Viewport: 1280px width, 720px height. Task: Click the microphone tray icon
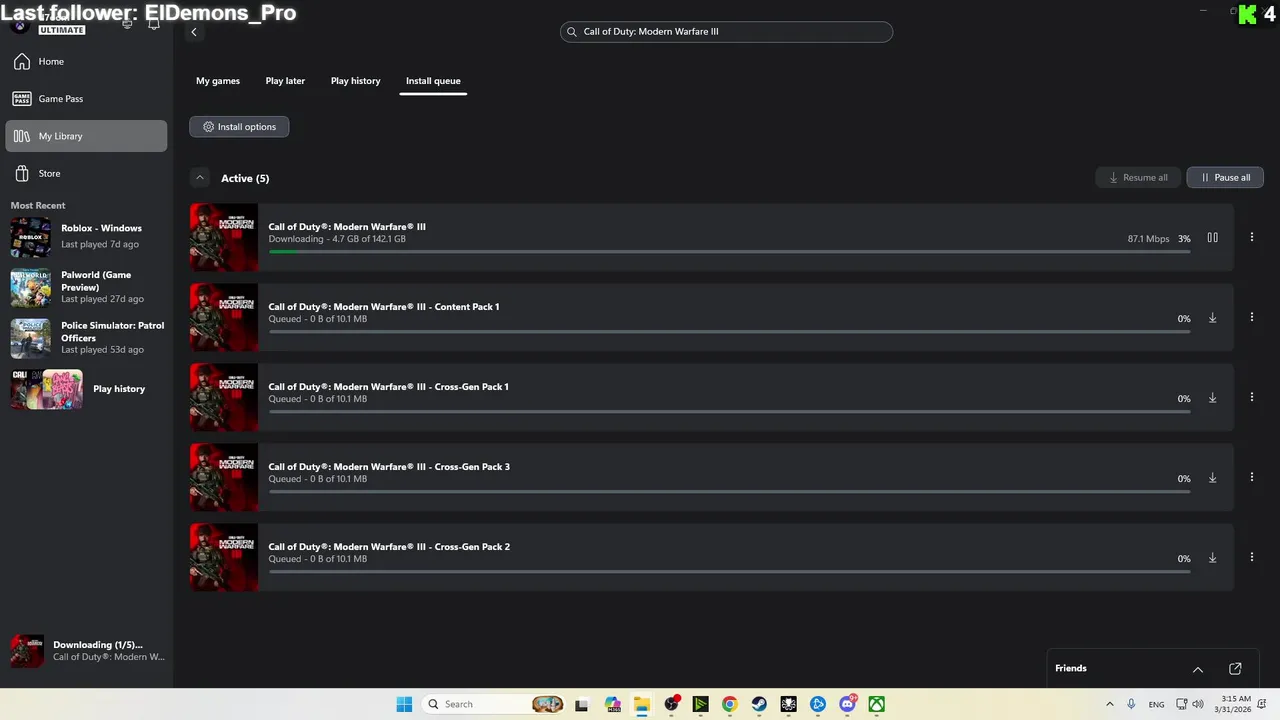1131,704
